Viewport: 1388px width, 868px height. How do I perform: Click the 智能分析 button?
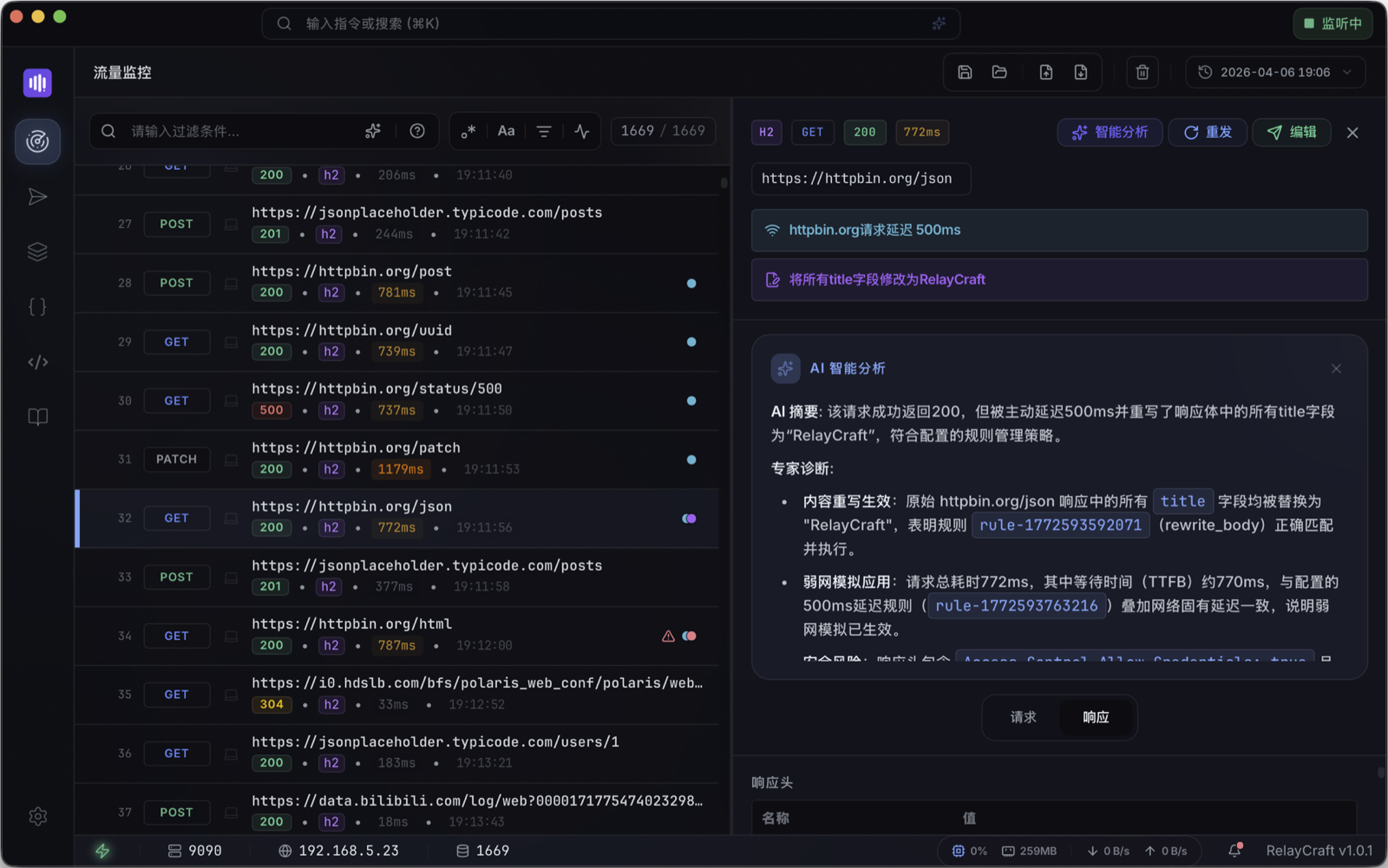[x=1110, y=132]
